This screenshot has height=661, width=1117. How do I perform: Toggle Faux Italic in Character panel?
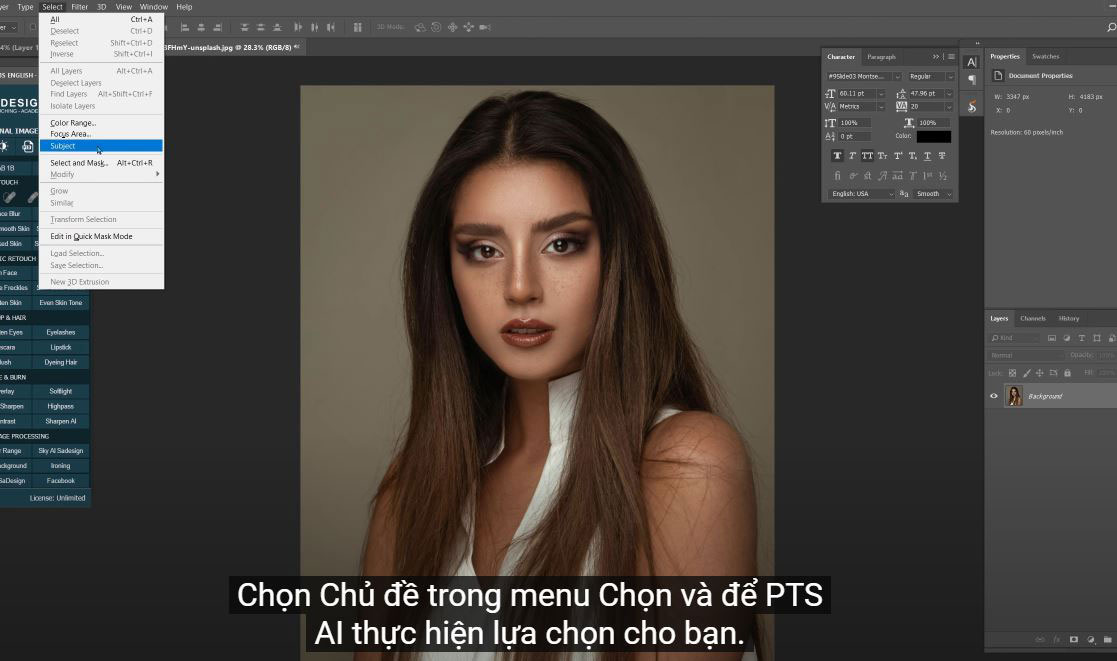click(852, 156)
